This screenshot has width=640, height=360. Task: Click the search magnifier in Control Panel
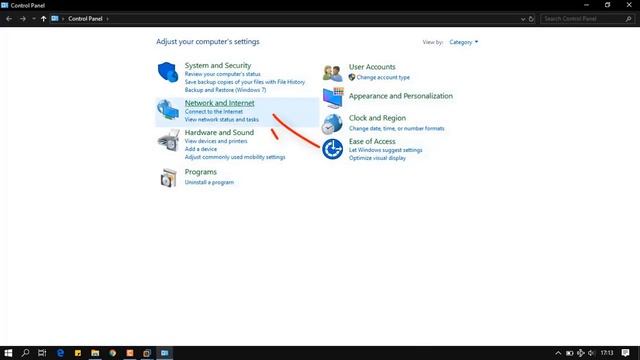pos(628,19)
